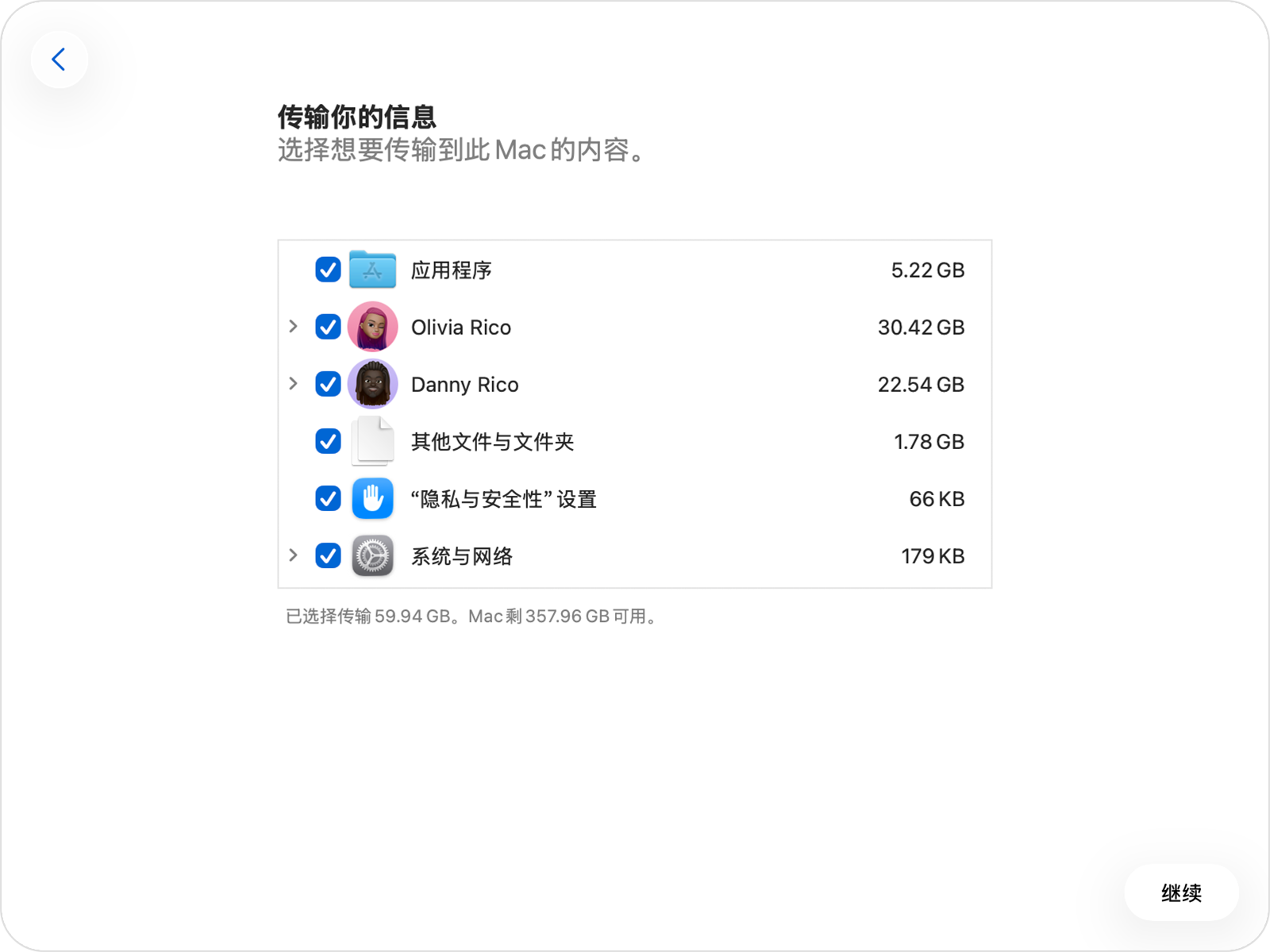
Task: Uncheck the 应用程序 checkbox
Action: (x=328, y=270)
